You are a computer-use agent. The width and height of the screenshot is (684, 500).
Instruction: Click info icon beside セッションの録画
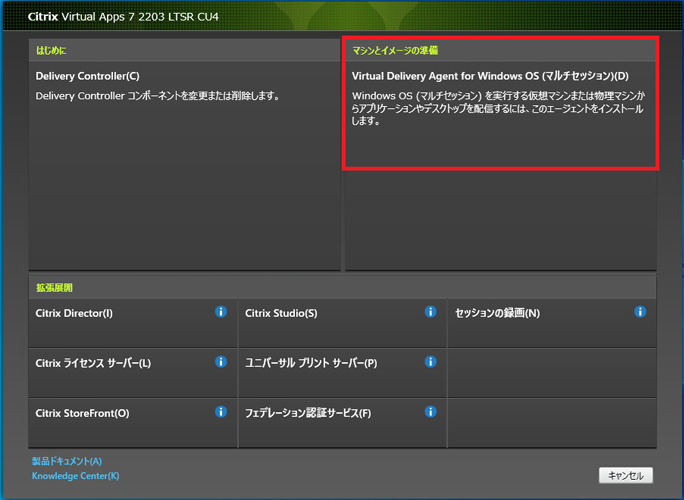640,312
